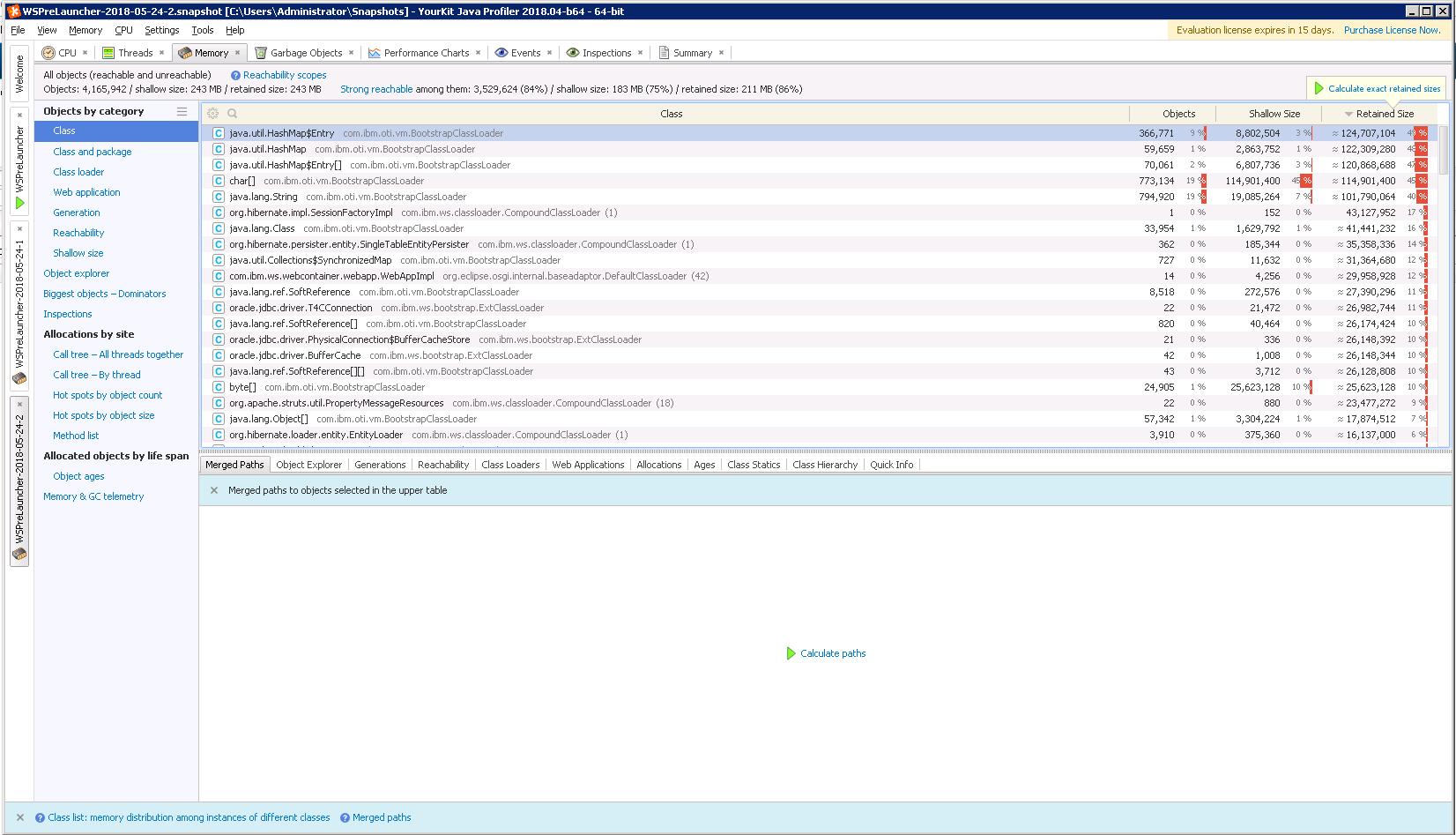Screen dimensions: 1456x835
Task: Click the search magnifier above the class list
Action: click(x=231, y=113)
